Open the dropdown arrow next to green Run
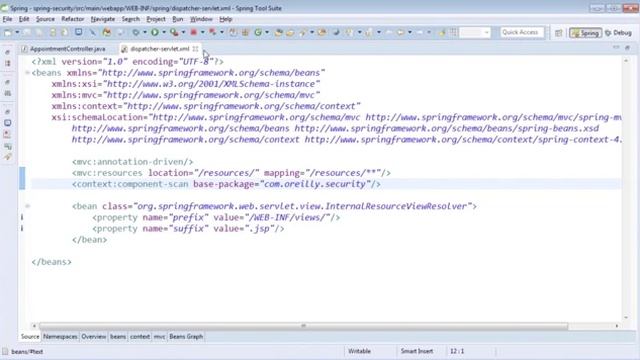 point(164,32)
